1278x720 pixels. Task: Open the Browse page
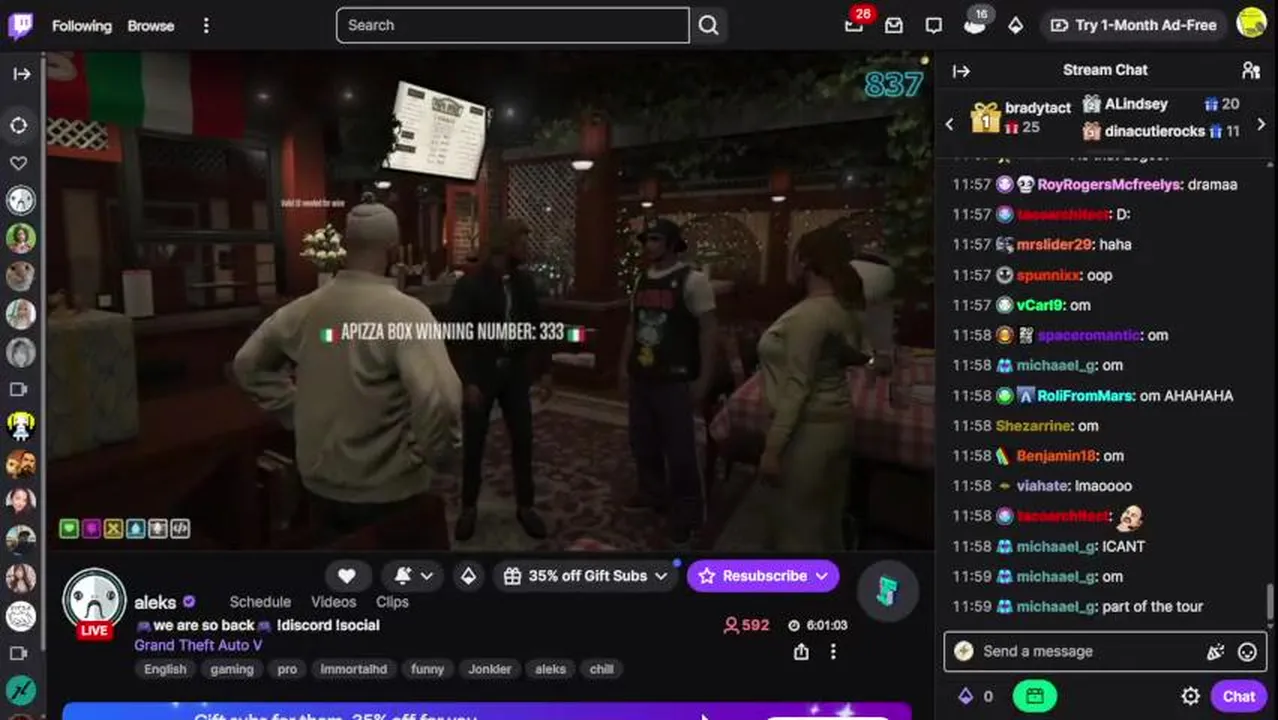(151, 26)
